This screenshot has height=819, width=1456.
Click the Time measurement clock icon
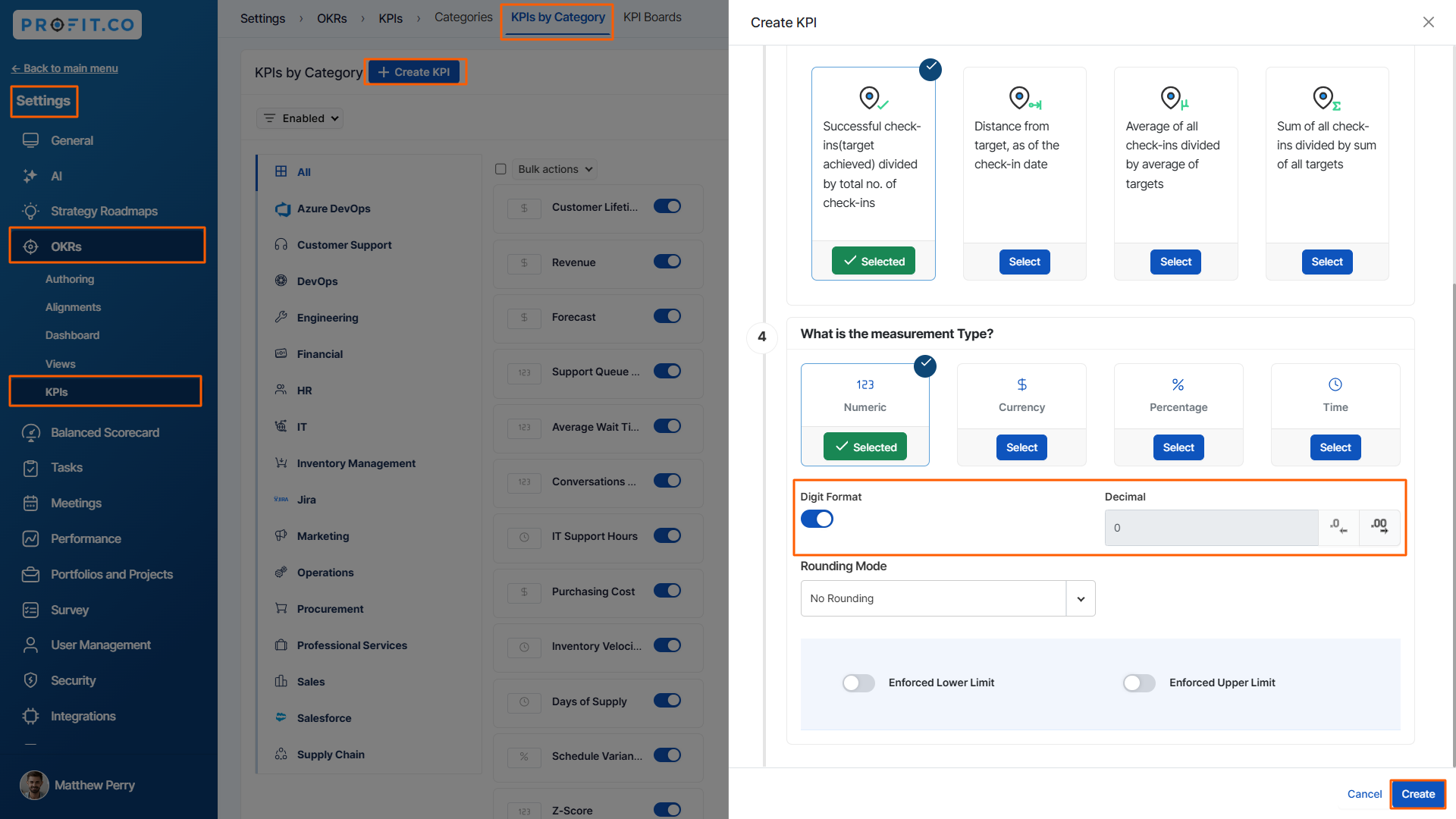point(1335,384)
